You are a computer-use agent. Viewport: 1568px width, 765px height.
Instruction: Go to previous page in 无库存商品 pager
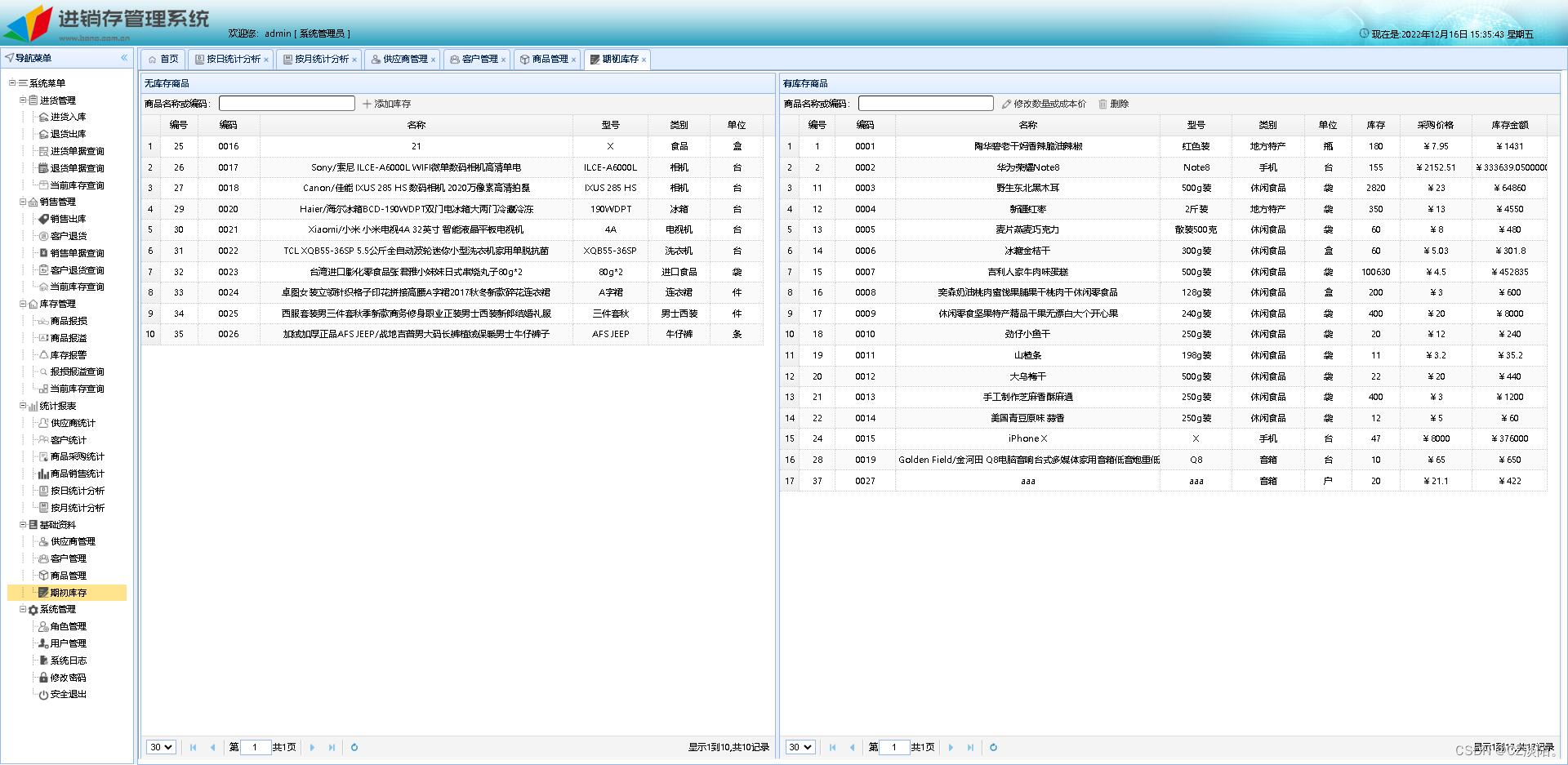212,747
